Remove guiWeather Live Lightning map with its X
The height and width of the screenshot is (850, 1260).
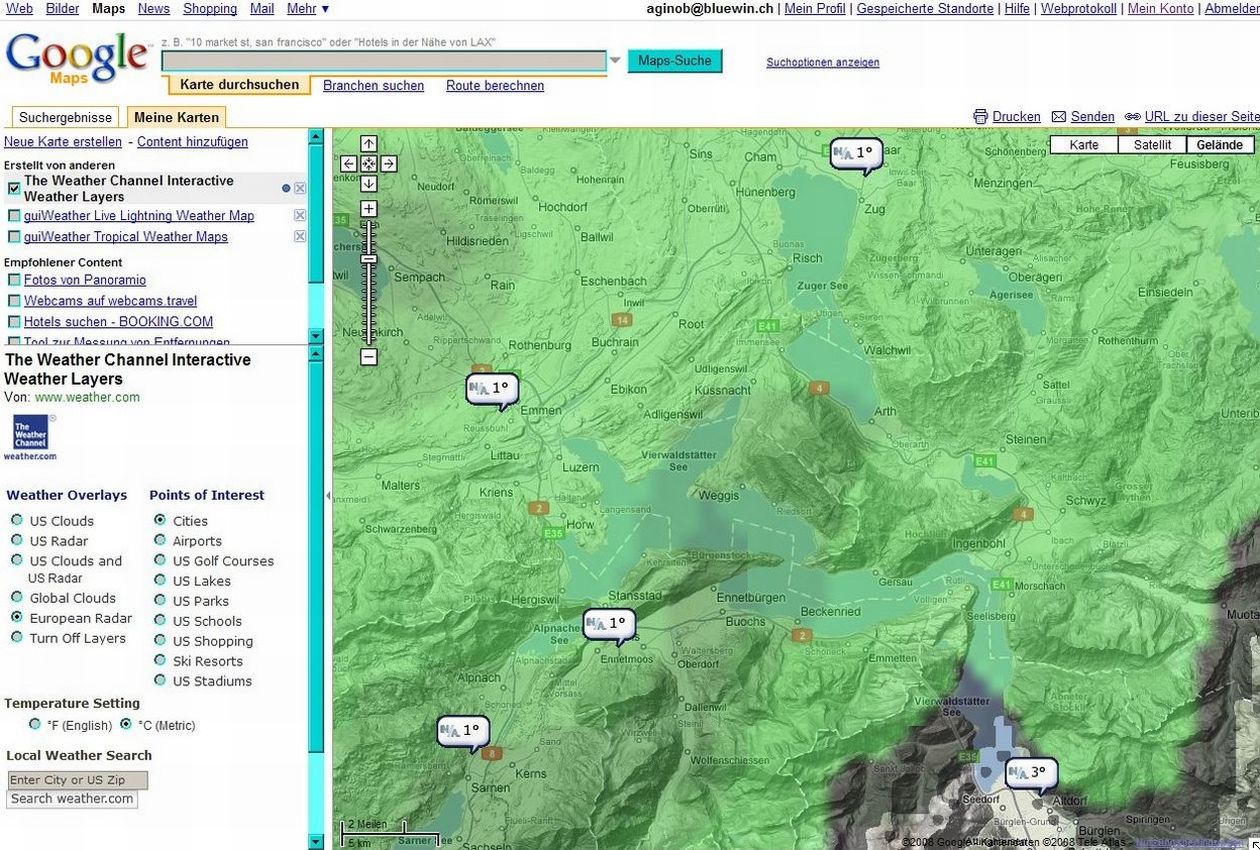click(x=300, y=215)
